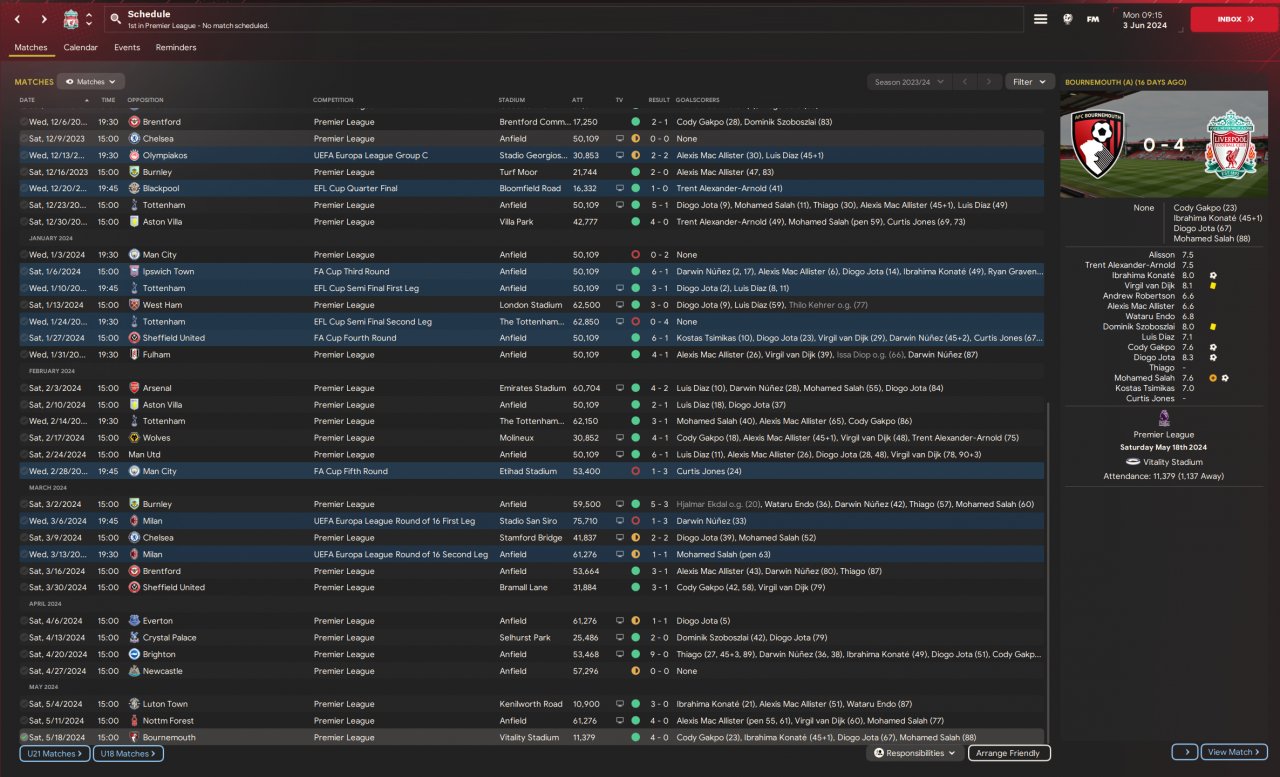Tick the circle for Sat 12/16/2023 Burnley match

point(24,172)
